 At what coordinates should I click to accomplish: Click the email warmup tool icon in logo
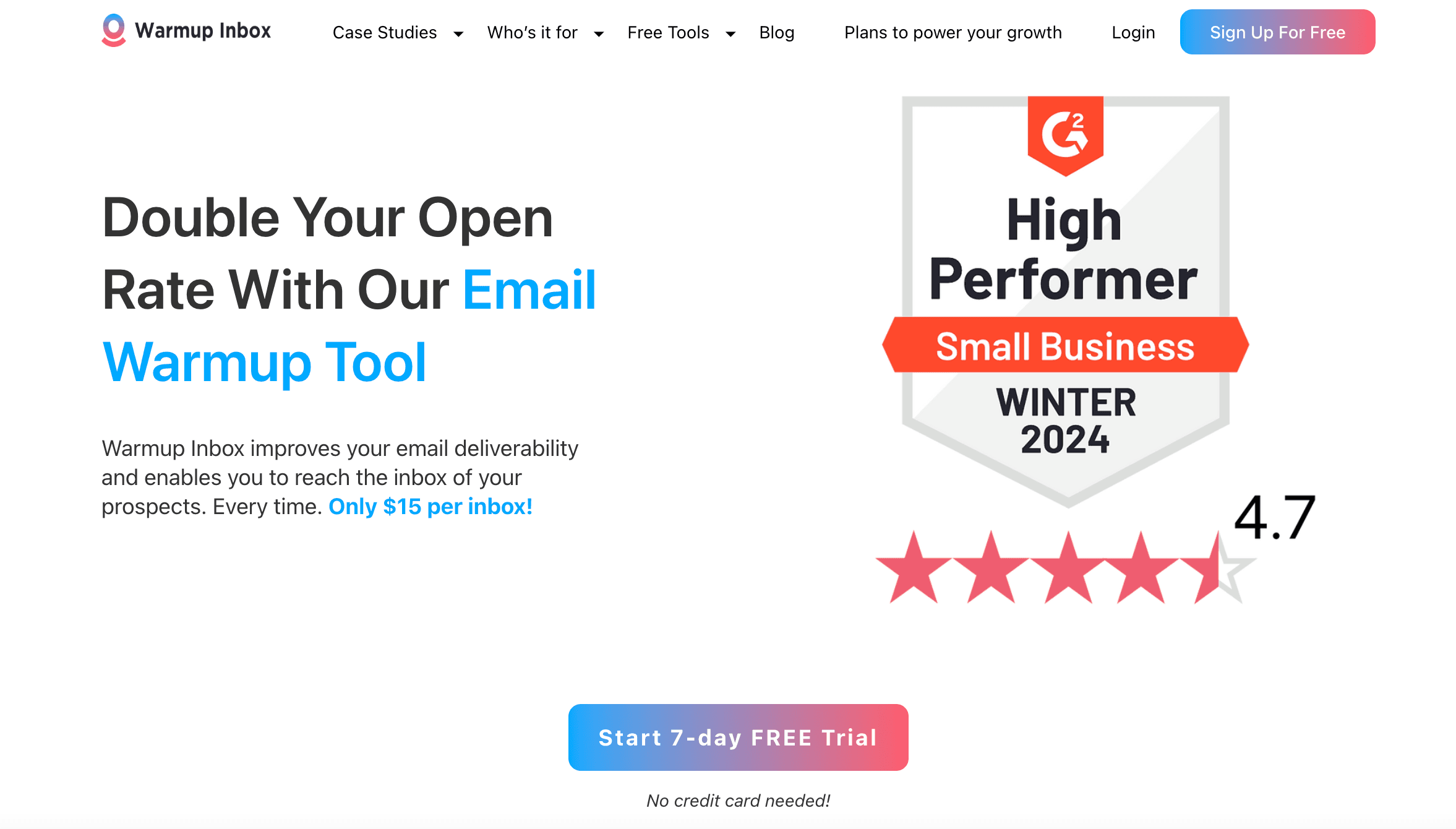[112, 32]
